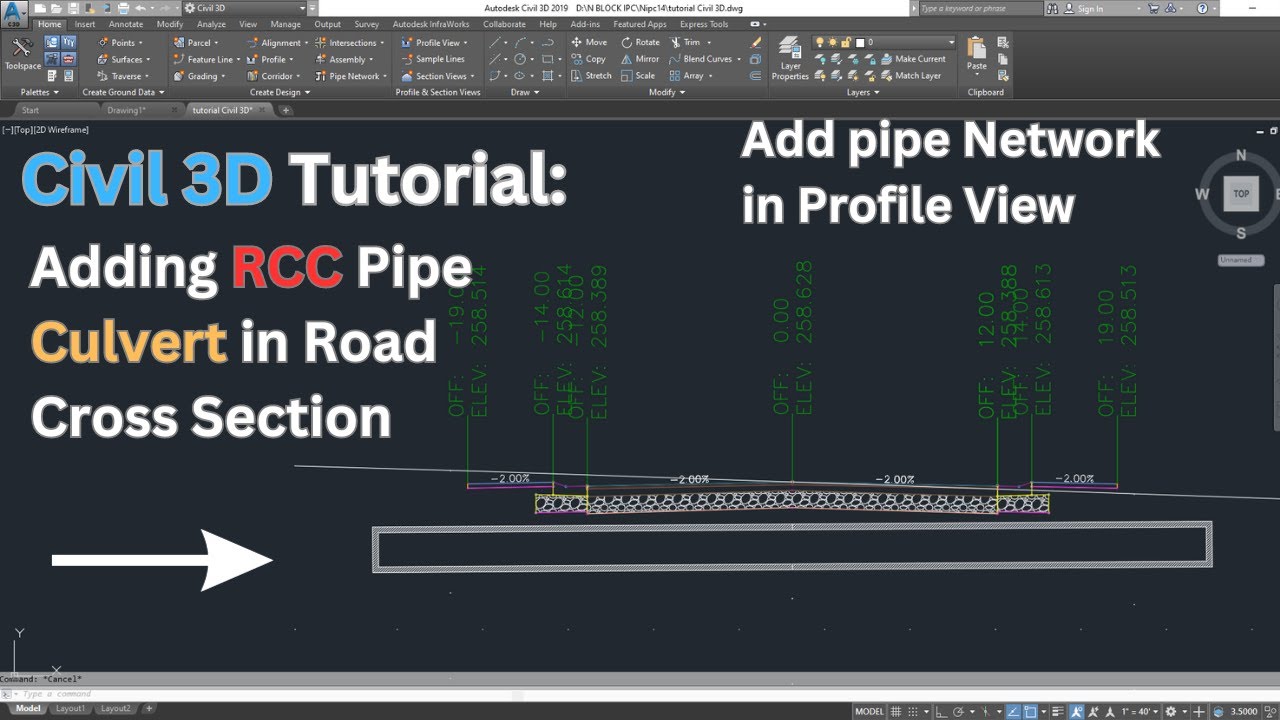This screenshot has height=720, width=1280.
Task: Click the Save icon in quick access toolbar
Action: click(73, 8)
